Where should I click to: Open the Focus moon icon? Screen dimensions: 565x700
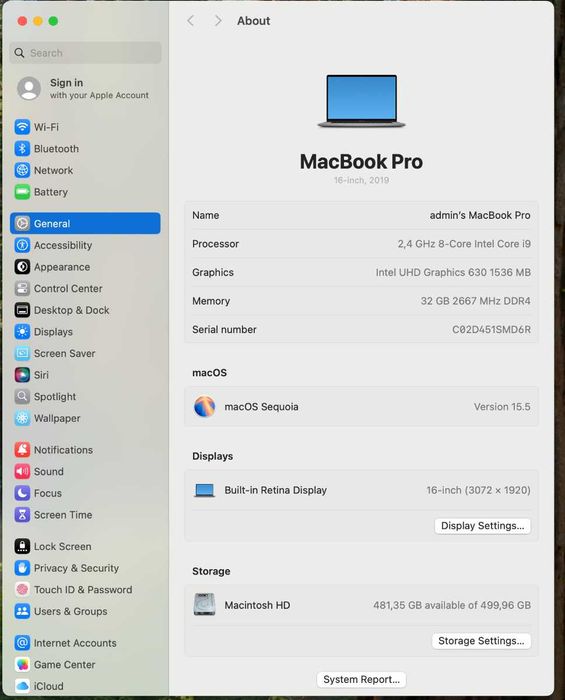click(x=22, y=493)
